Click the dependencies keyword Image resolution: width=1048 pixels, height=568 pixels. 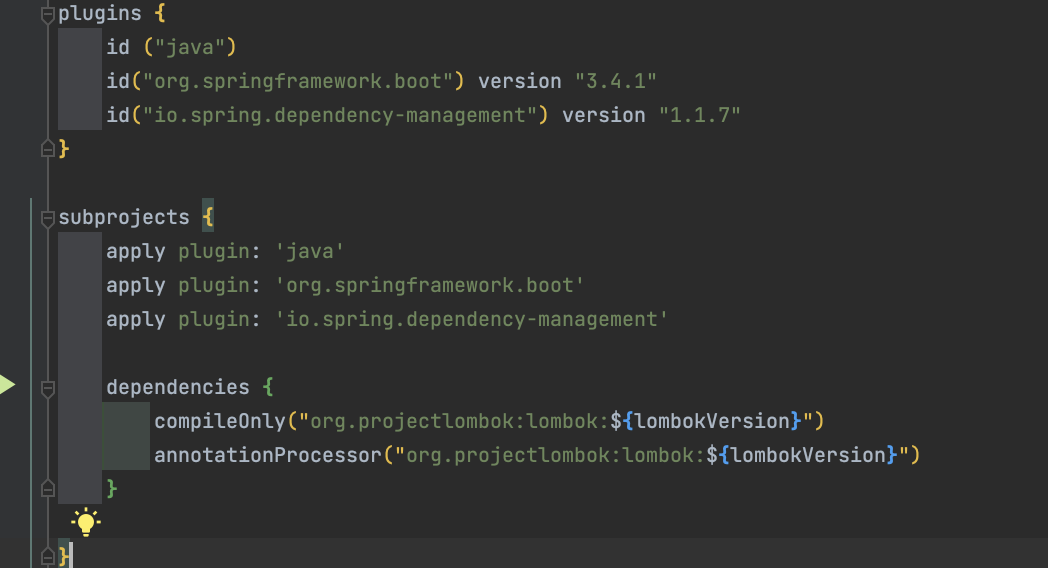(x=178, y=388)
